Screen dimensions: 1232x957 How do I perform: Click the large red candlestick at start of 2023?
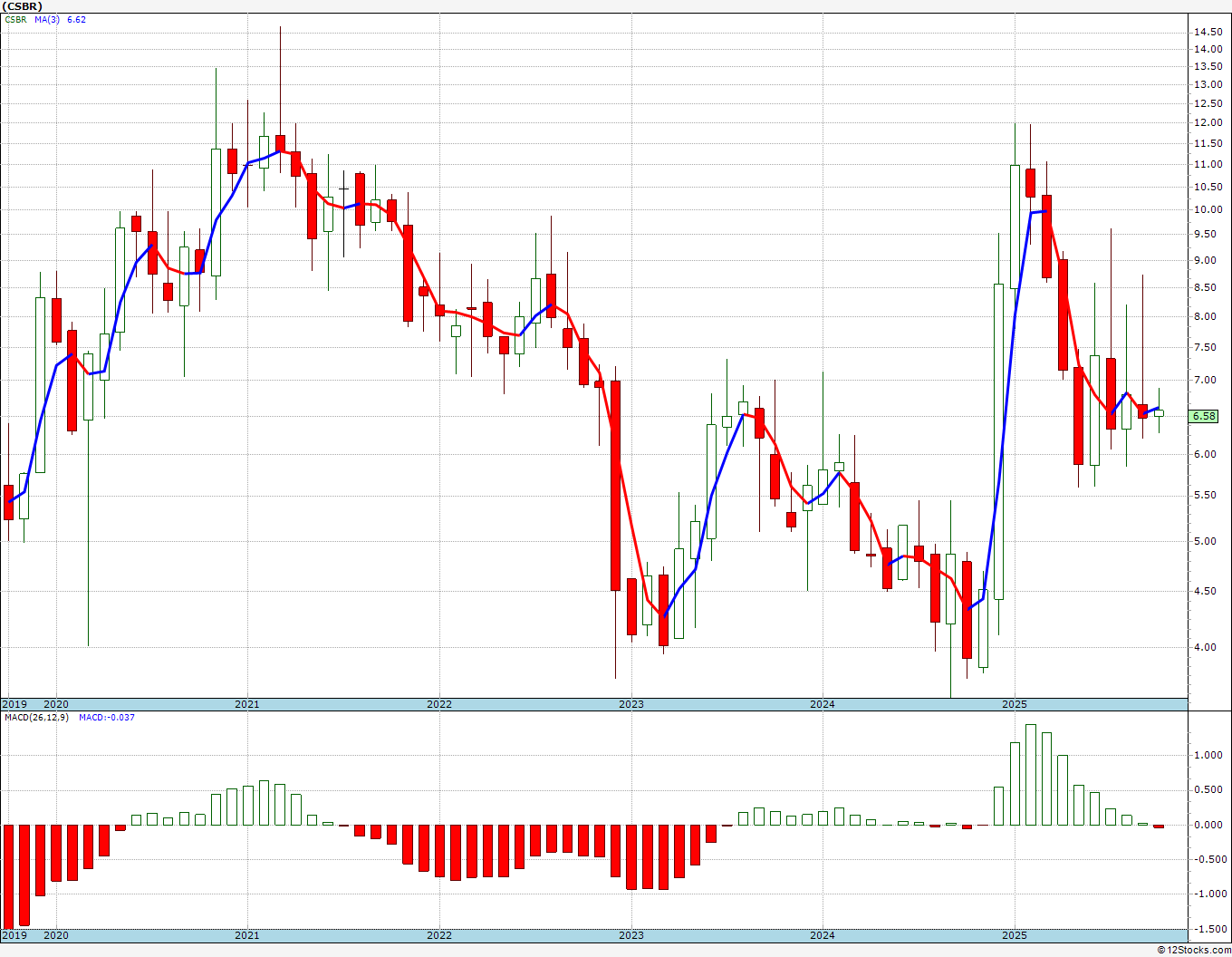(x=615, y=486)
